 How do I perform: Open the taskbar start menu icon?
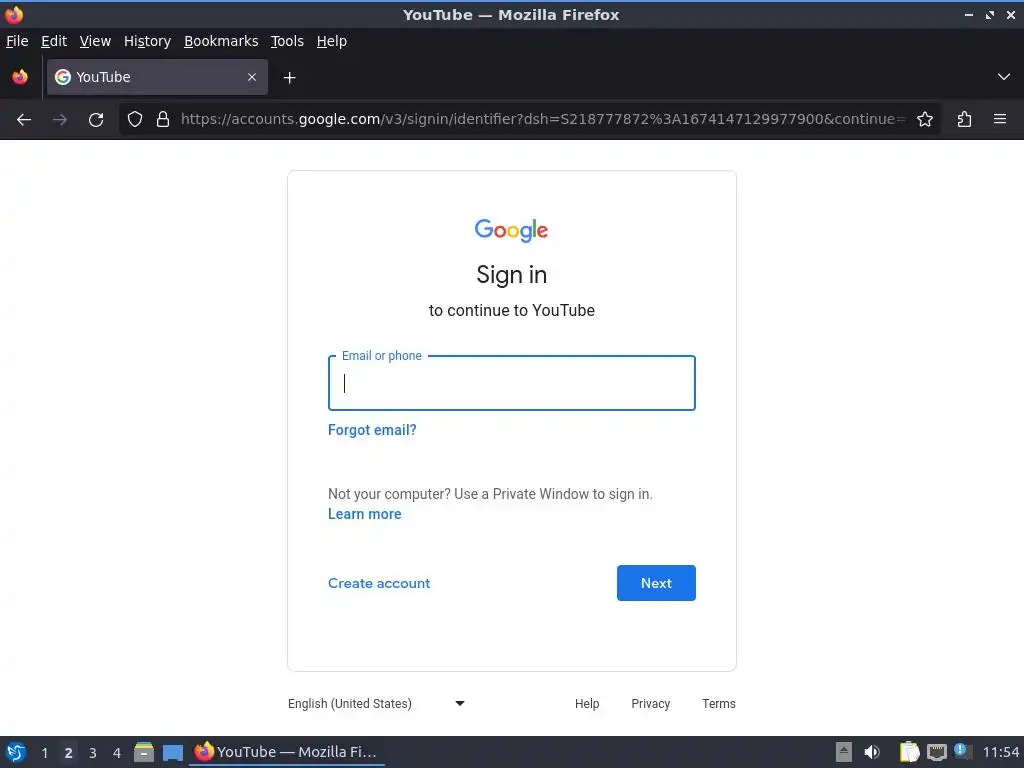tap(16, 752)
